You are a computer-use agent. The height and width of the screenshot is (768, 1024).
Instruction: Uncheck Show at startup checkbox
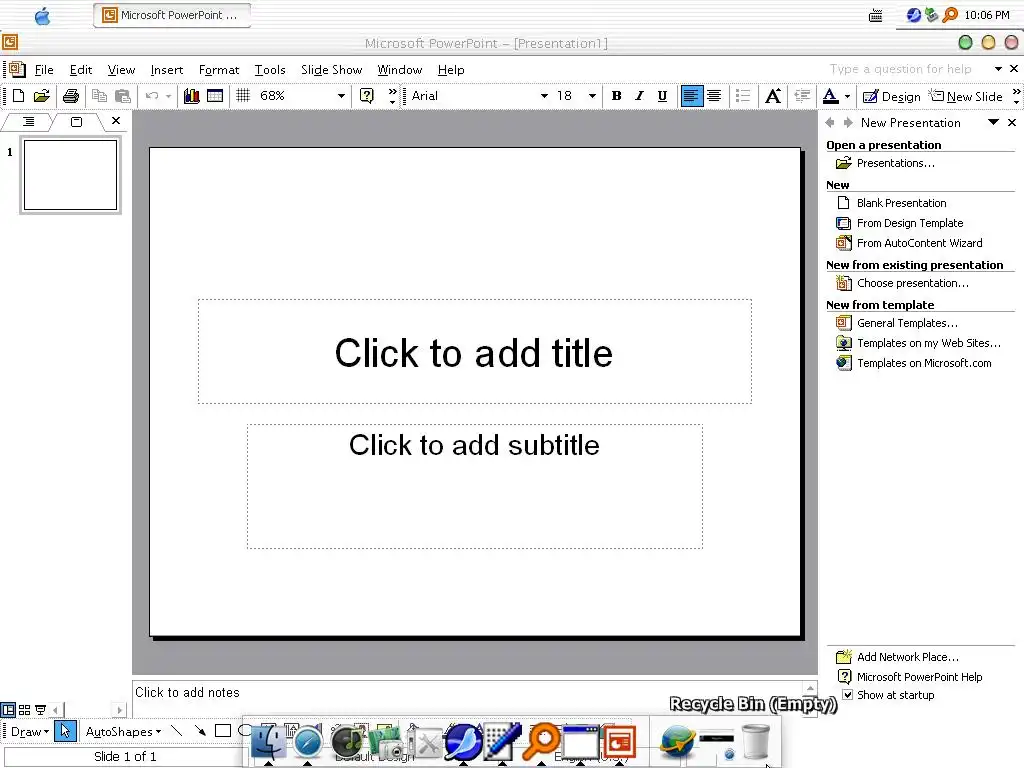coord(848,695)
